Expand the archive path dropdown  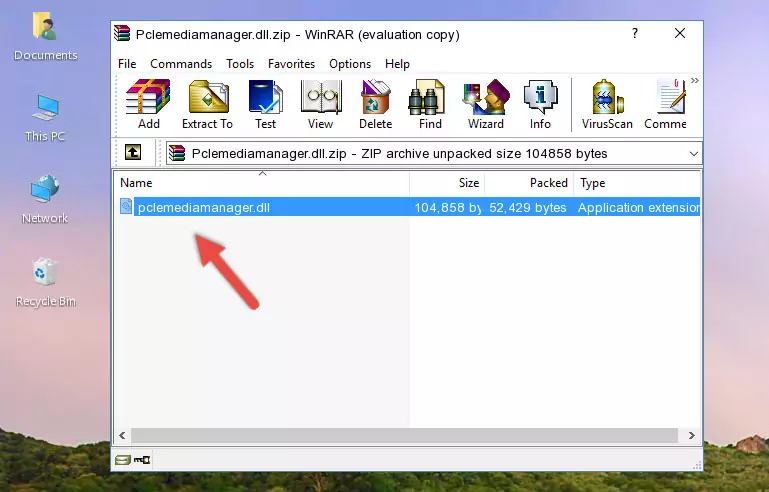click(x=693, y=154)
